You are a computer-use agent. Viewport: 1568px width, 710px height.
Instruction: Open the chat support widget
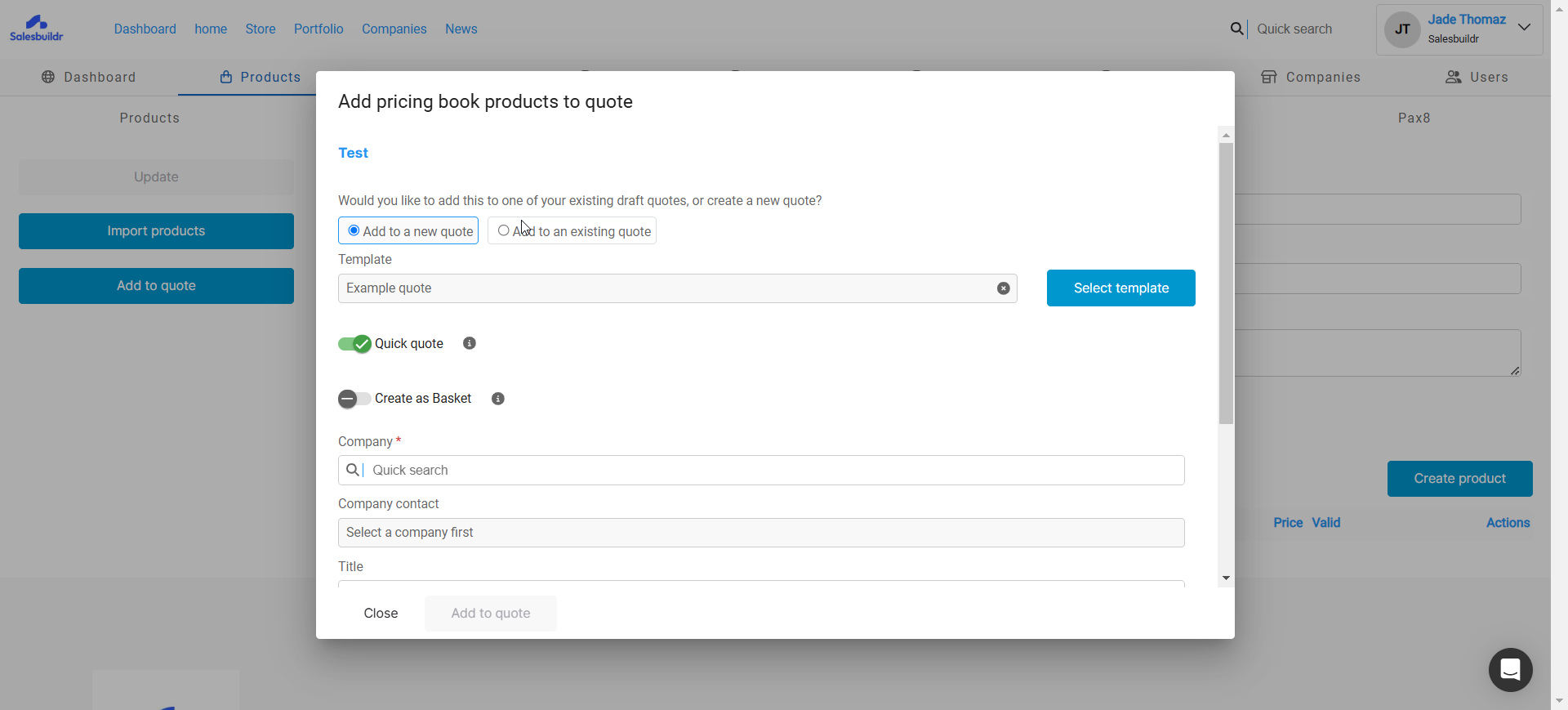(x=1510, y=670)
